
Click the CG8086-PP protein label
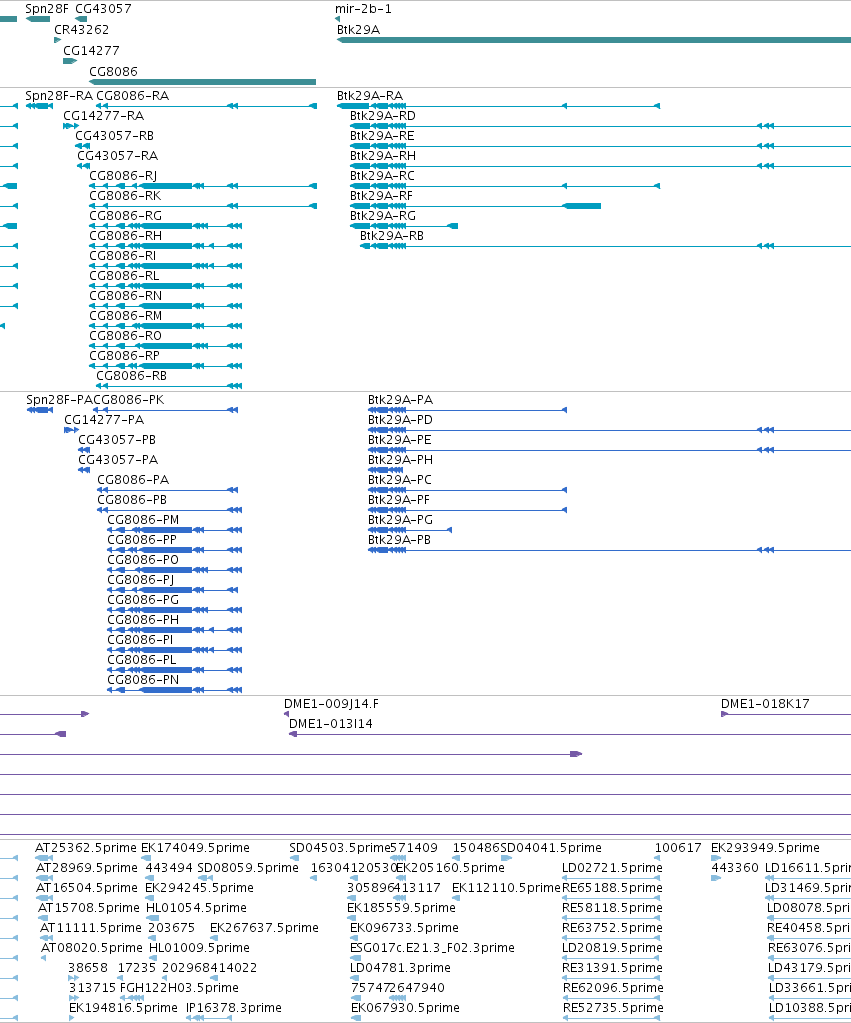[142, 540]
